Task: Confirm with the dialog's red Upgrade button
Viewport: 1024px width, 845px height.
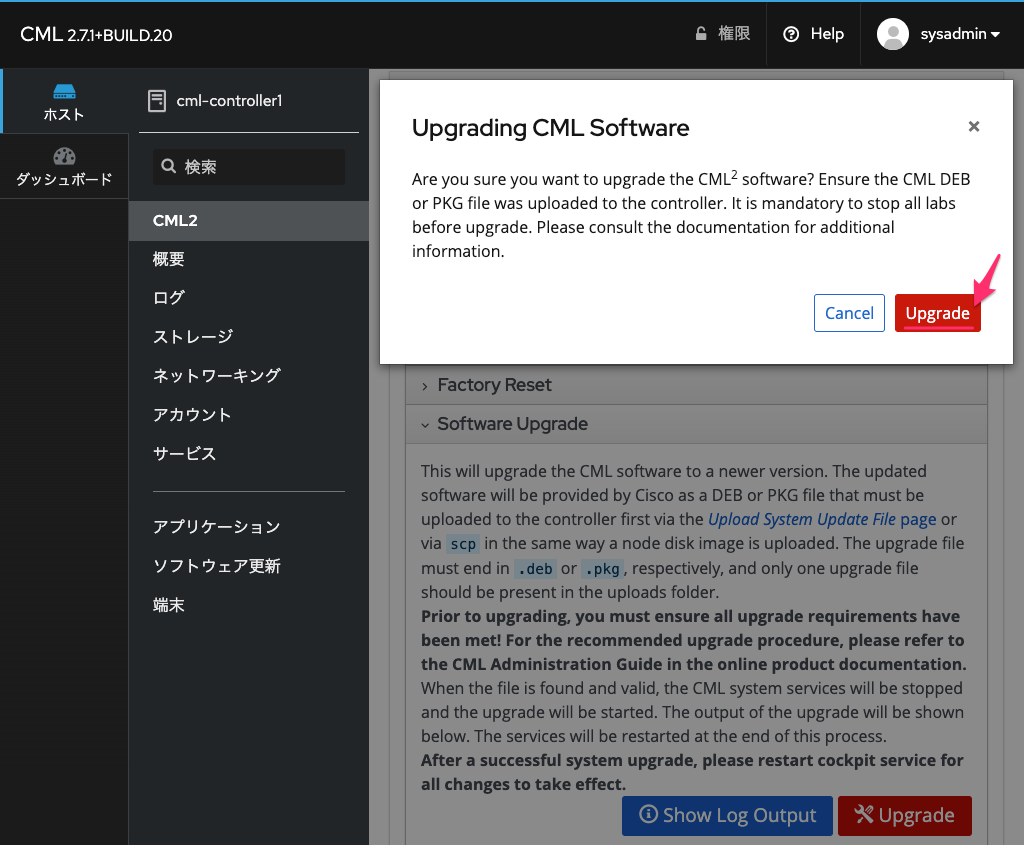Action: 937,313
